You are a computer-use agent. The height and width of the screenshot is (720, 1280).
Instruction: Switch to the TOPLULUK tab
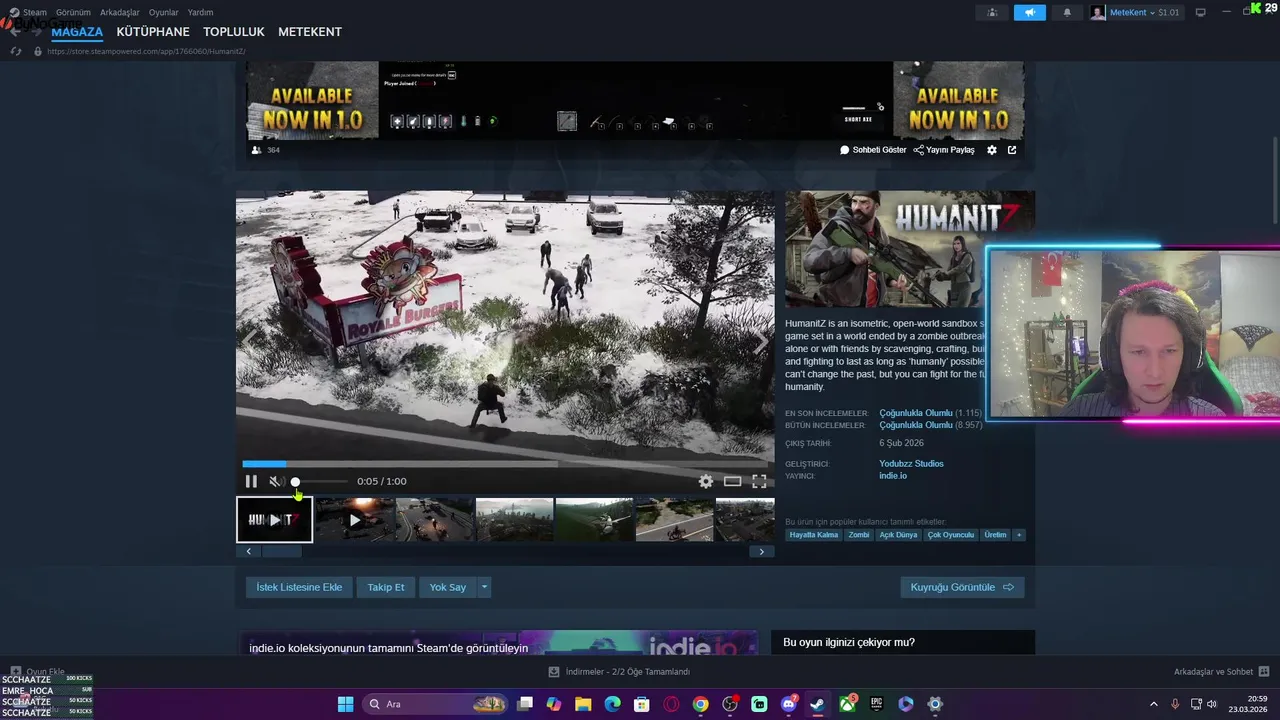234,32
